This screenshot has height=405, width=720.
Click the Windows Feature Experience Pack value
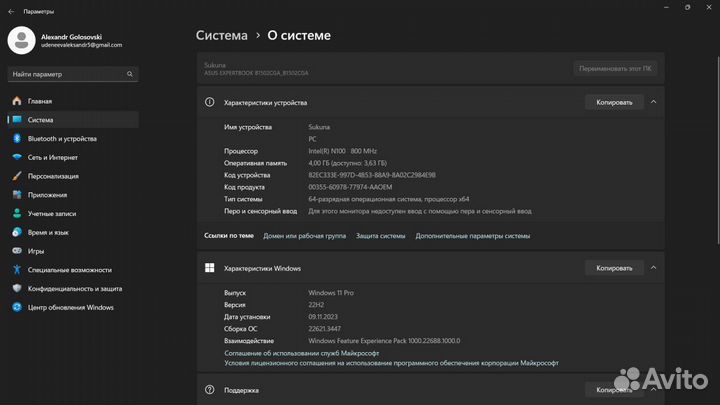(x=384, y=341)
